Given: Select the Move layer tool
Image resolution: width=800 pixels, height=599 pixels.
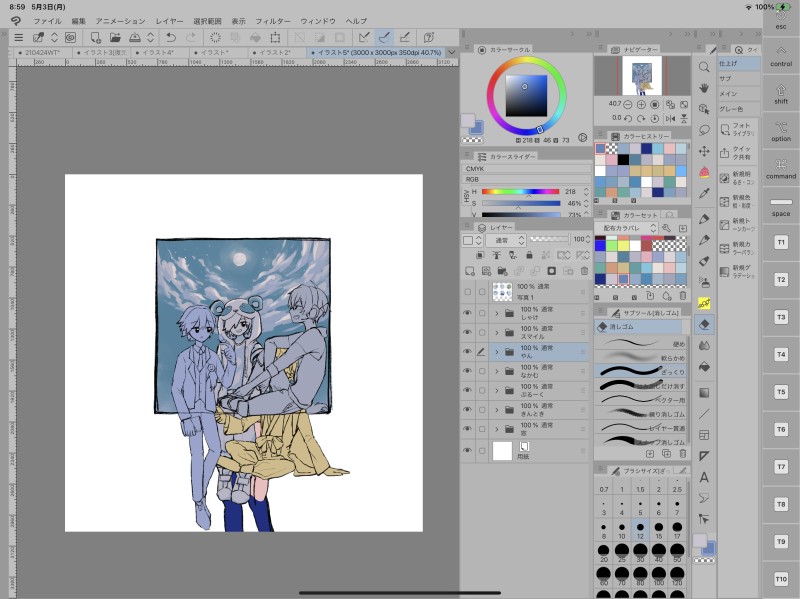Looking at the screenshot, I should click(x=704, y=151).
